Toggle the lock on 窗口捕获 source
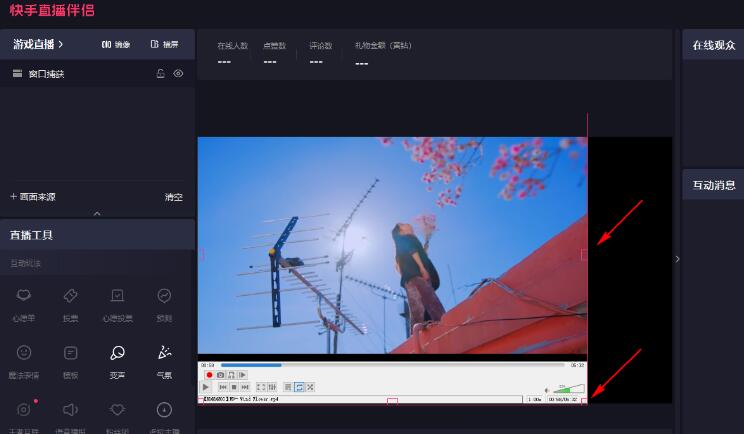The height and width of the screenshot is (434, 744). click(161, 74)
